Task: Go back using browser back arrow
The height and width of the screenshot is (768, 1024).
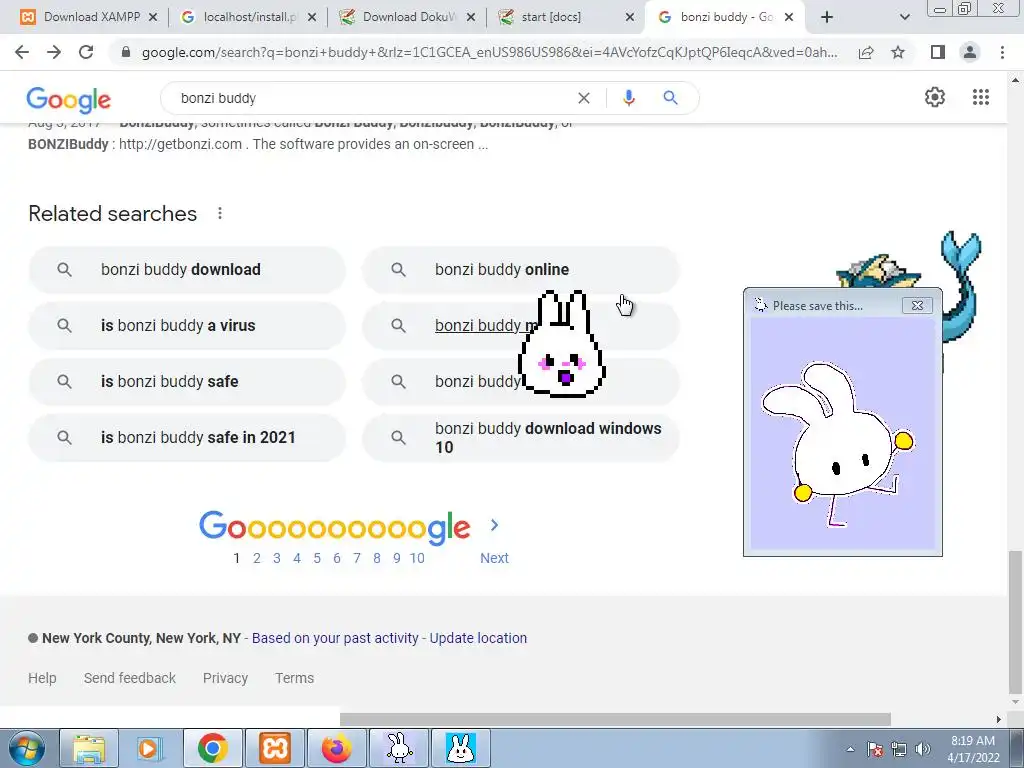Action: pyautogui.click(x=22, y=52)
